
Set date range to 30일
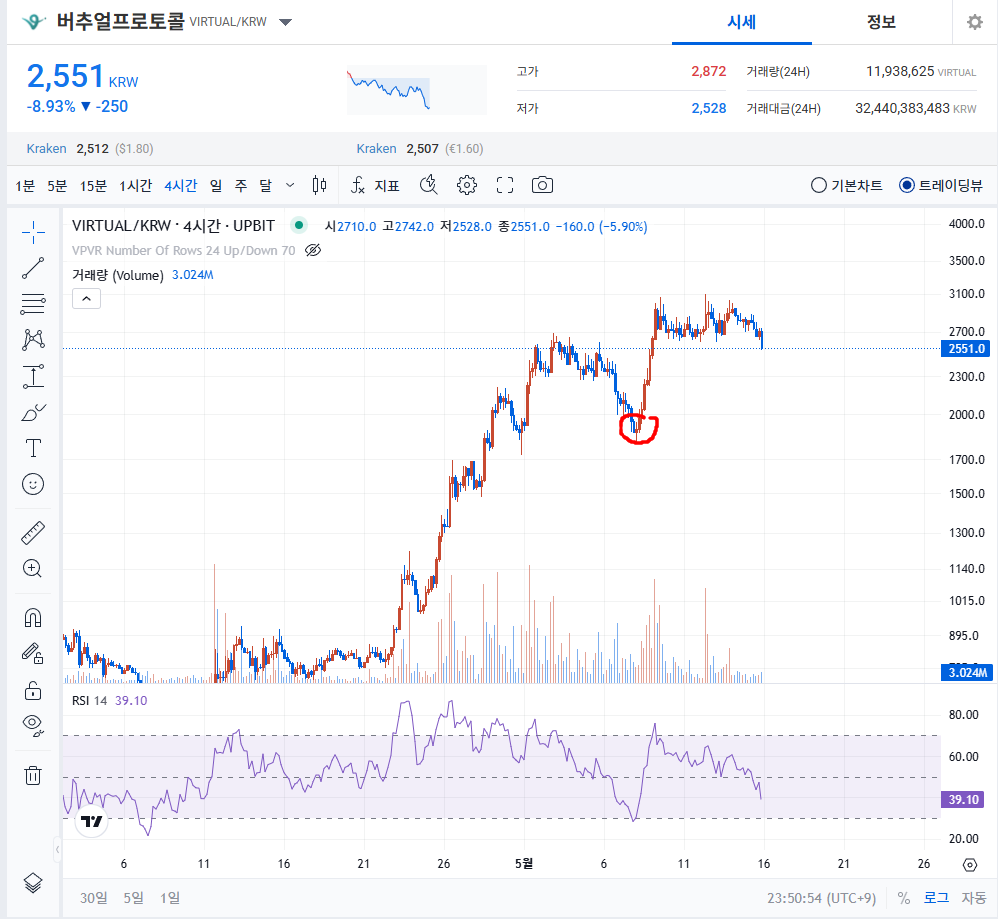[94, 898]
